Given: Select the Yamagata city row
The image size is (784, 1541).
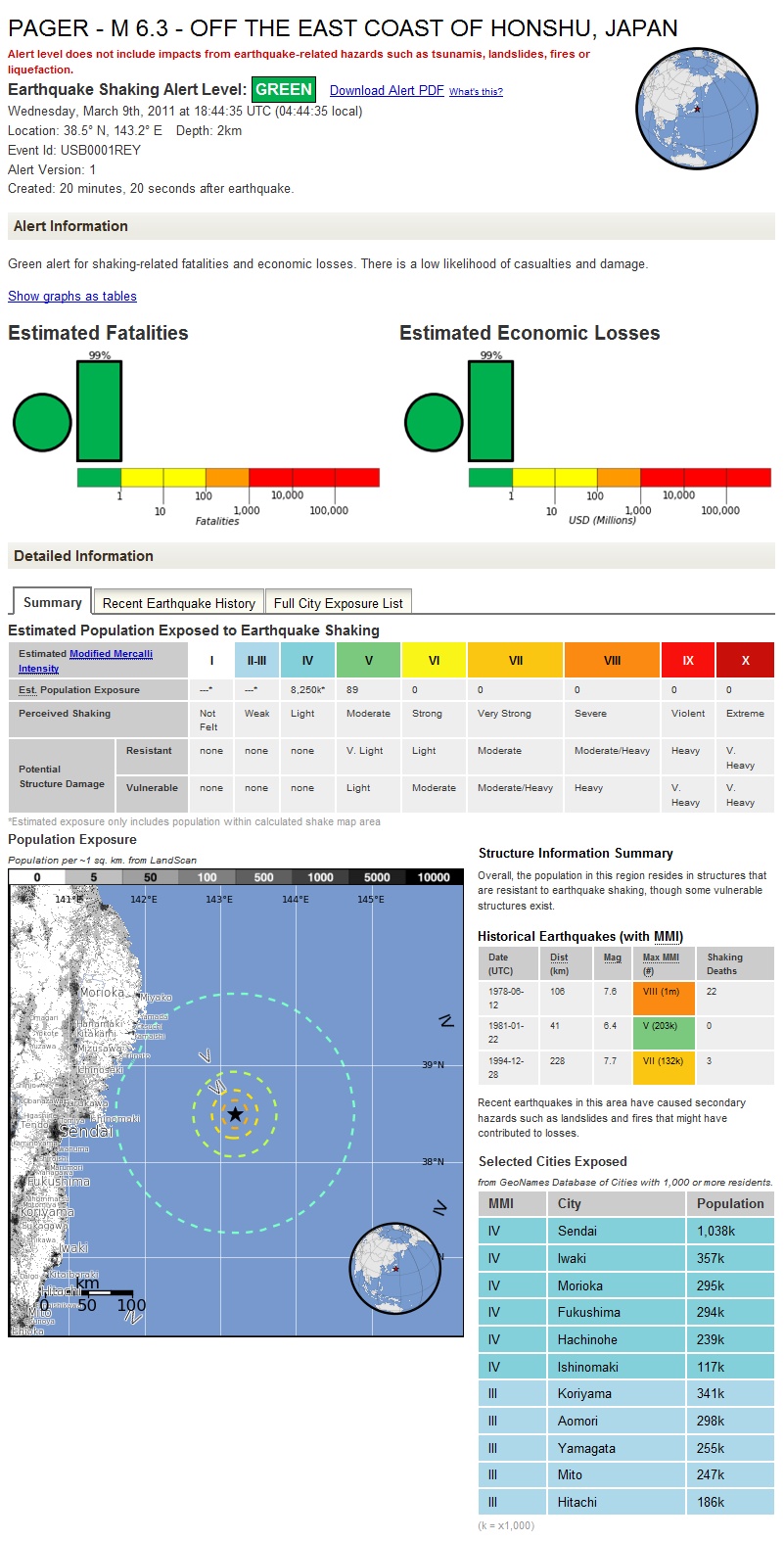Looking at the screenshot, I should (626, 1448).
